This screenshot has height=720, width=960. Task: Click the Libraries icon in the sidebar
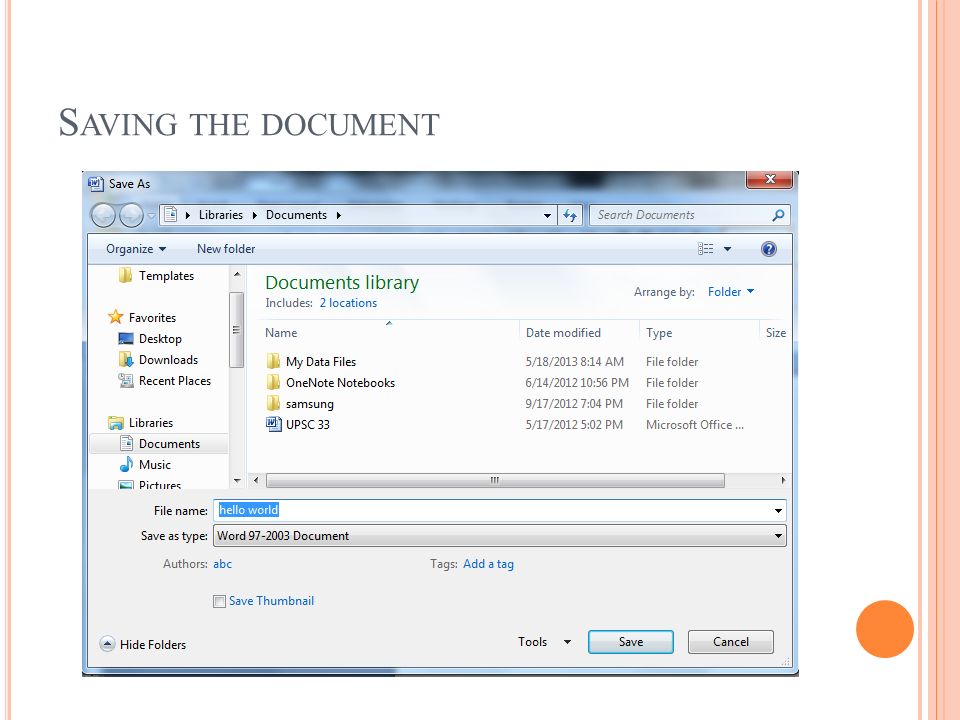pos(116,422)
